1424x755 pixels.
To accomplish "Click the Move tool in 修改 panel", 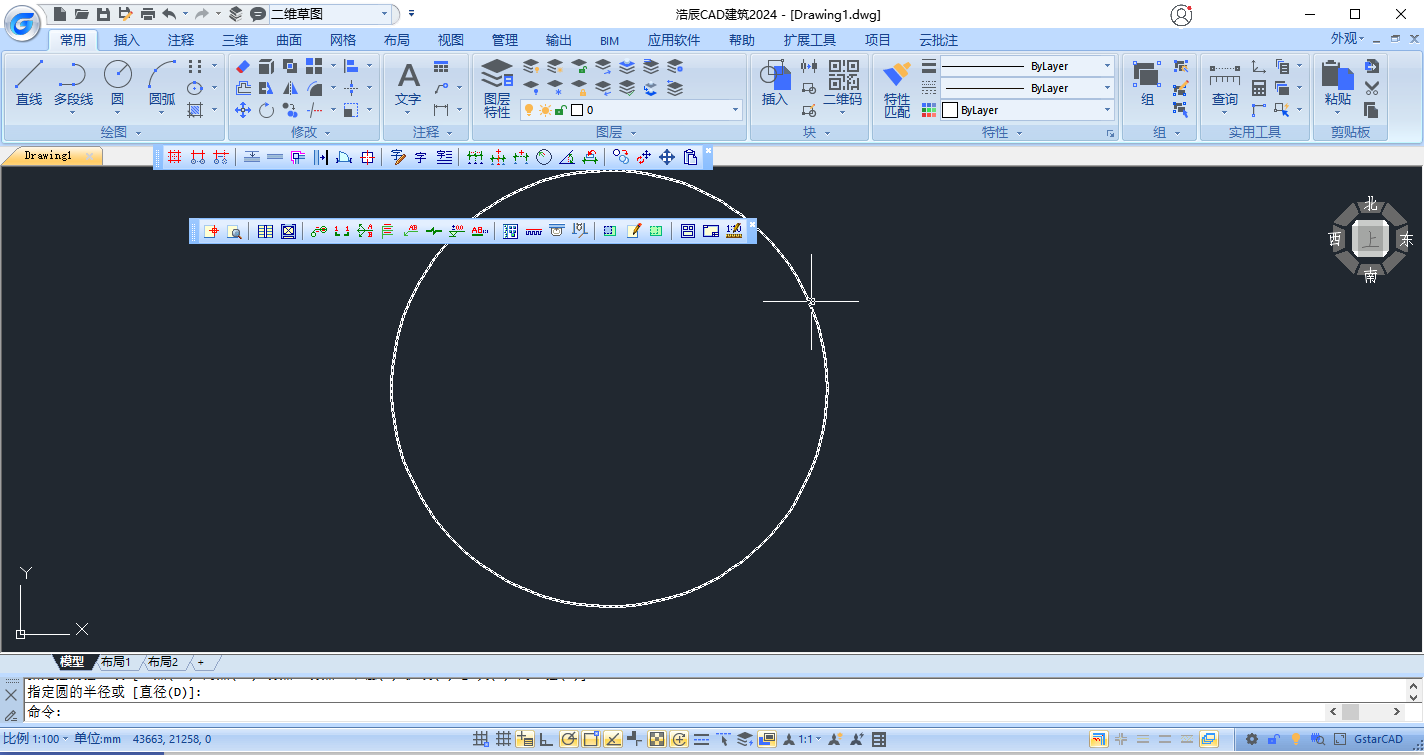I will [242, 110].
